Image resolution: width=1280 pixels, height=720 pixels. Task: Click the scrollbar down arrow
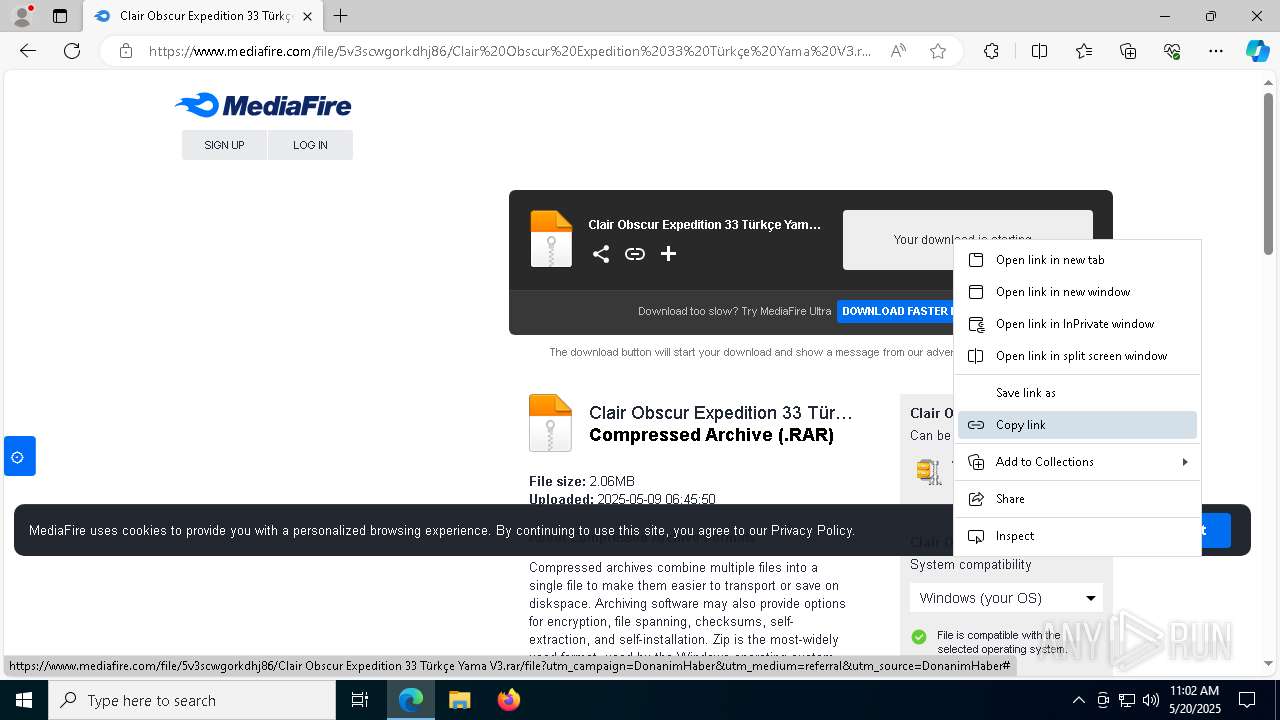[x=1269, y=663]
